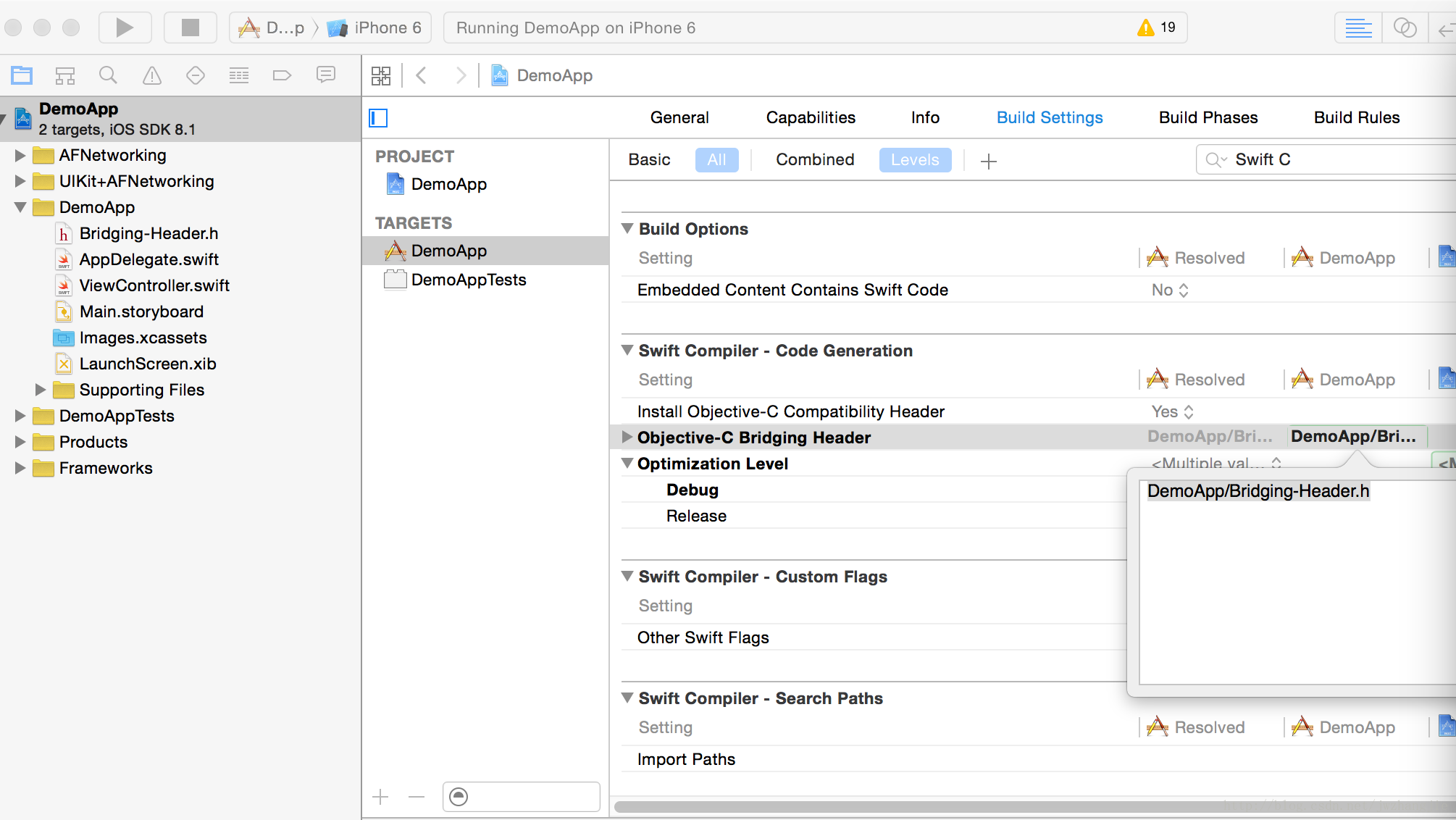Add a user-defined build setting
Image resolution: width=1456 pixels, height=820 pixels.
tap(989, 161)
